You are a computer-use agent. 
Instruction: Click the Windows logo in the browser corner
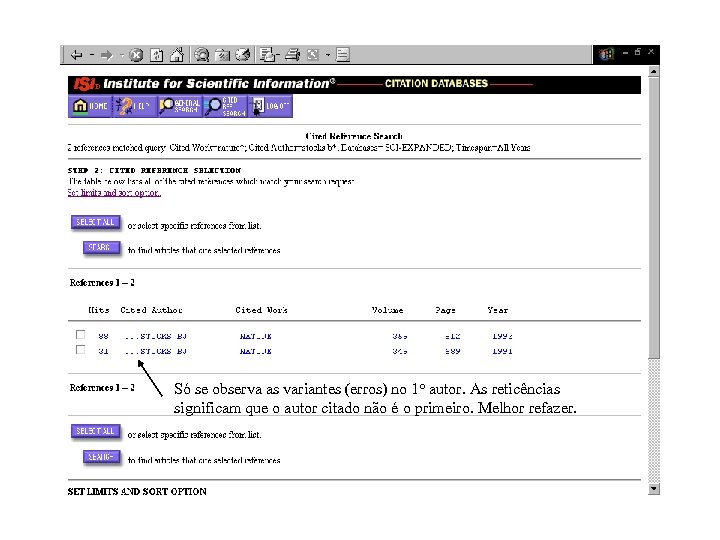point(606,55)
